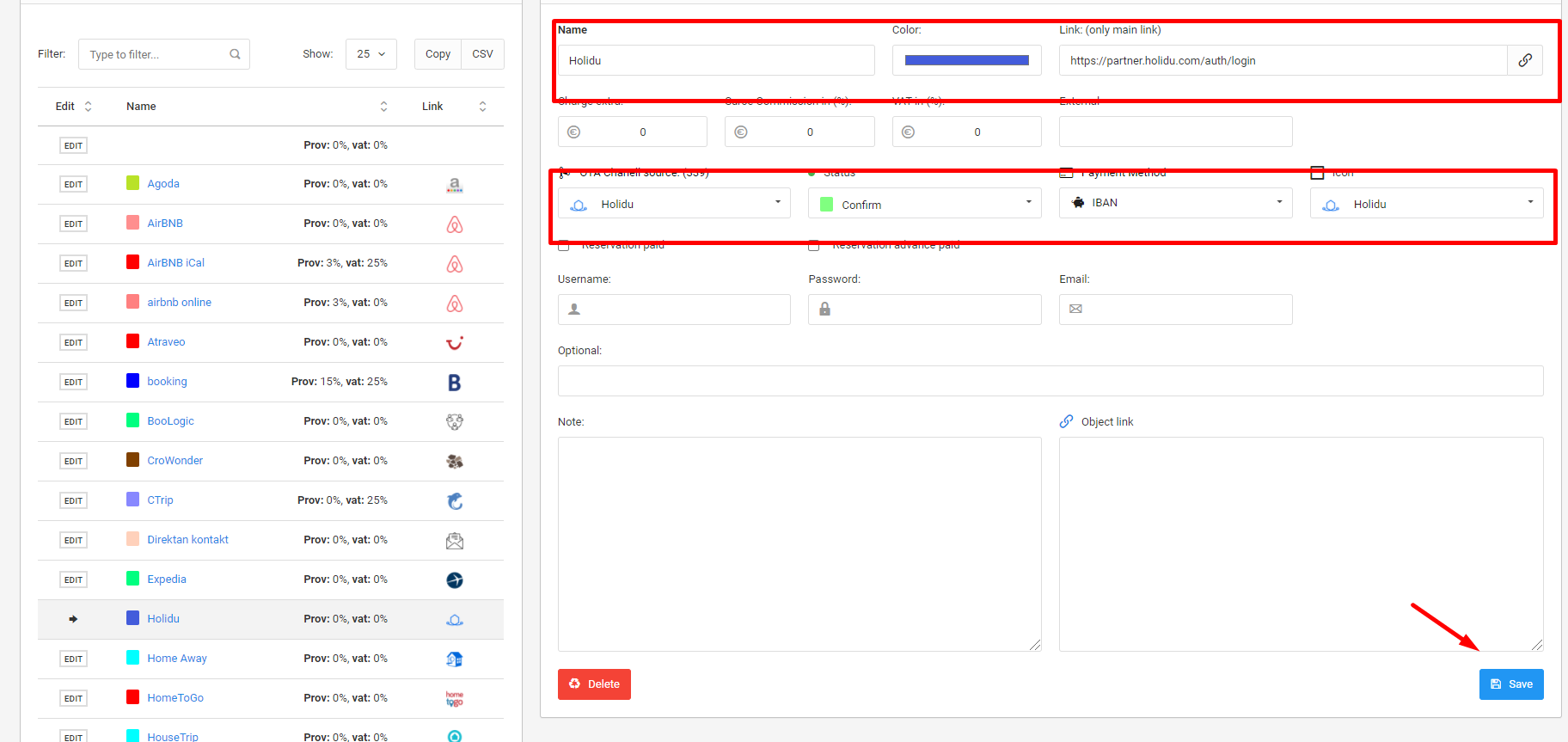Click the Username input field

674,310
